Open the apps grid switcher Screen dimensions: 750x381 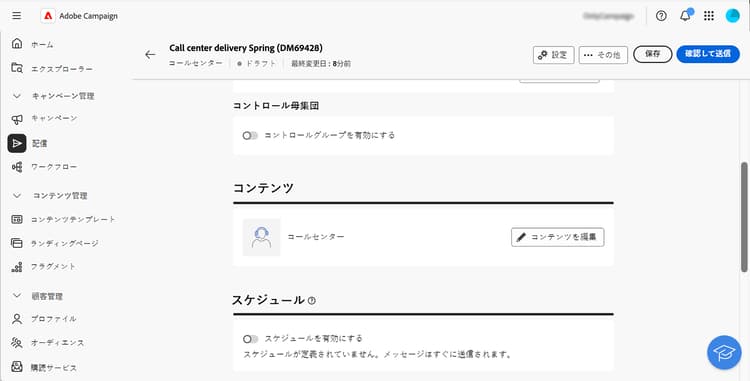[709, 16]
